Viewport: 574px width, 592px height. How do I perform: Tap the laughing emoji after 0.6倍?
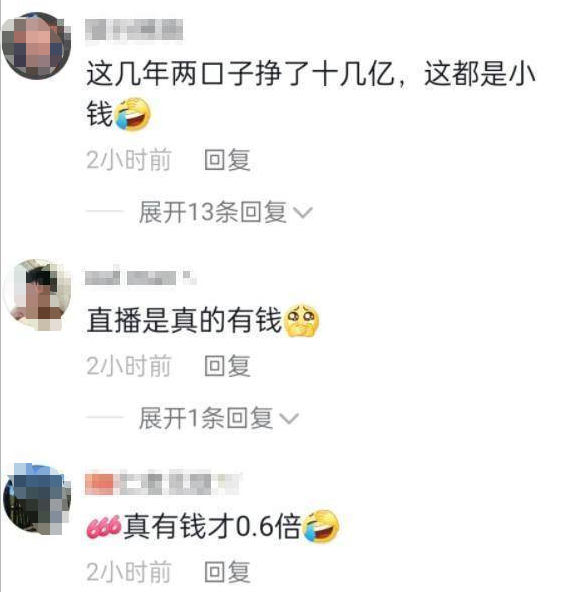(x=321, y=526)
